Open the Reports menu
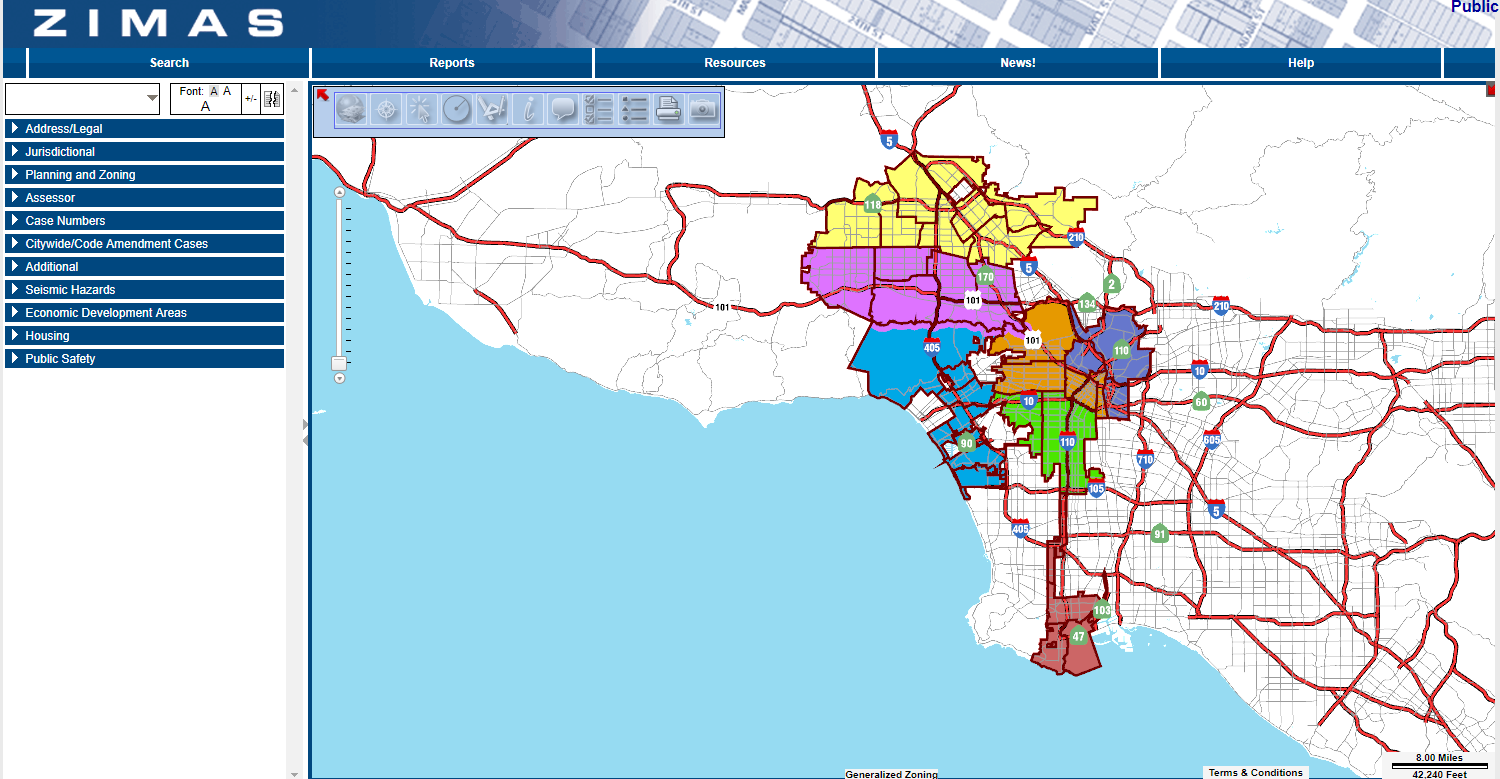 pos(452,62)
